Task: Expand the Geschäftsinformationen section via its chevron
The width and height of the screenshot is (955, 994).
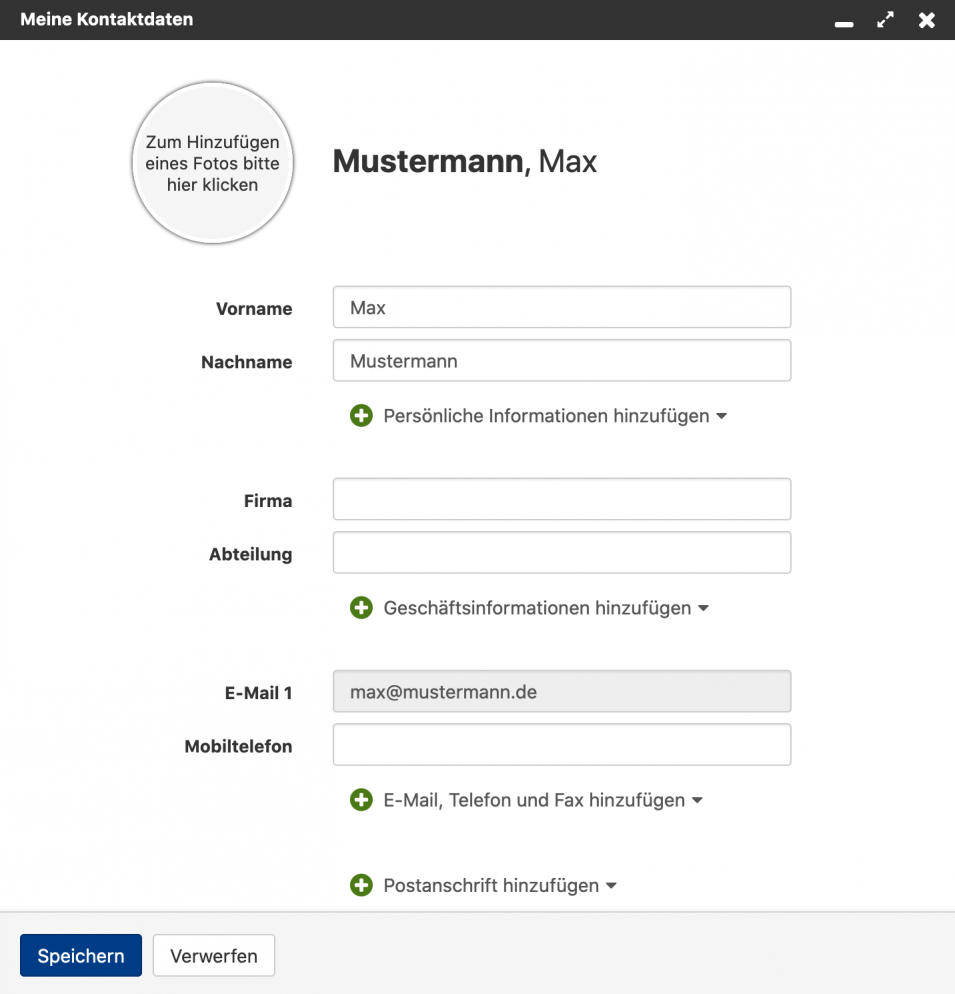Action: 704,608
